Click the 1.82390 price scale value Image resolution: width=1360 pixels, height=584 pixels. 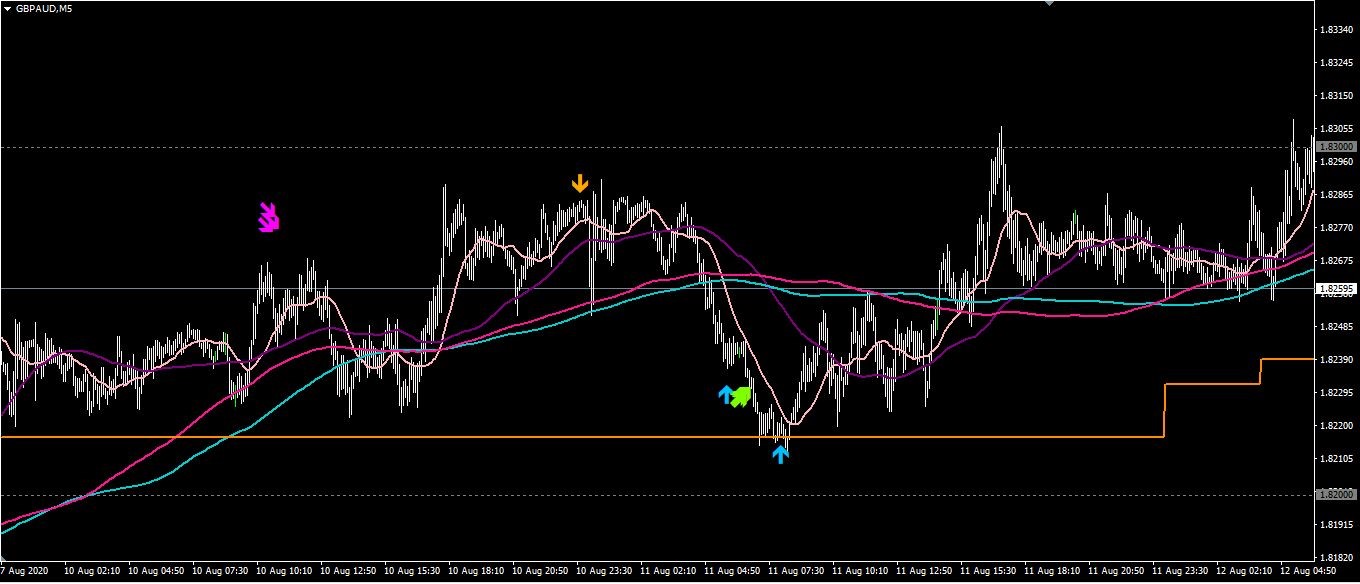click(1337, 360)
